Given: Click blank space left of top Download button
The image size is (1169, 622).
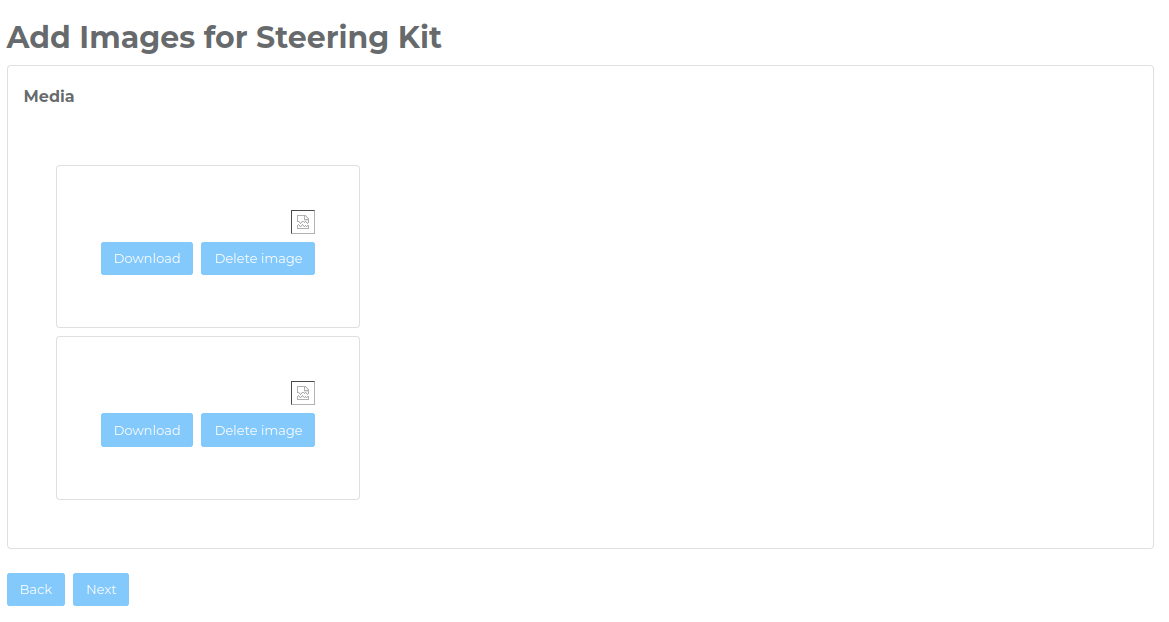Looking at the screenshot, I should click(78, 258).
